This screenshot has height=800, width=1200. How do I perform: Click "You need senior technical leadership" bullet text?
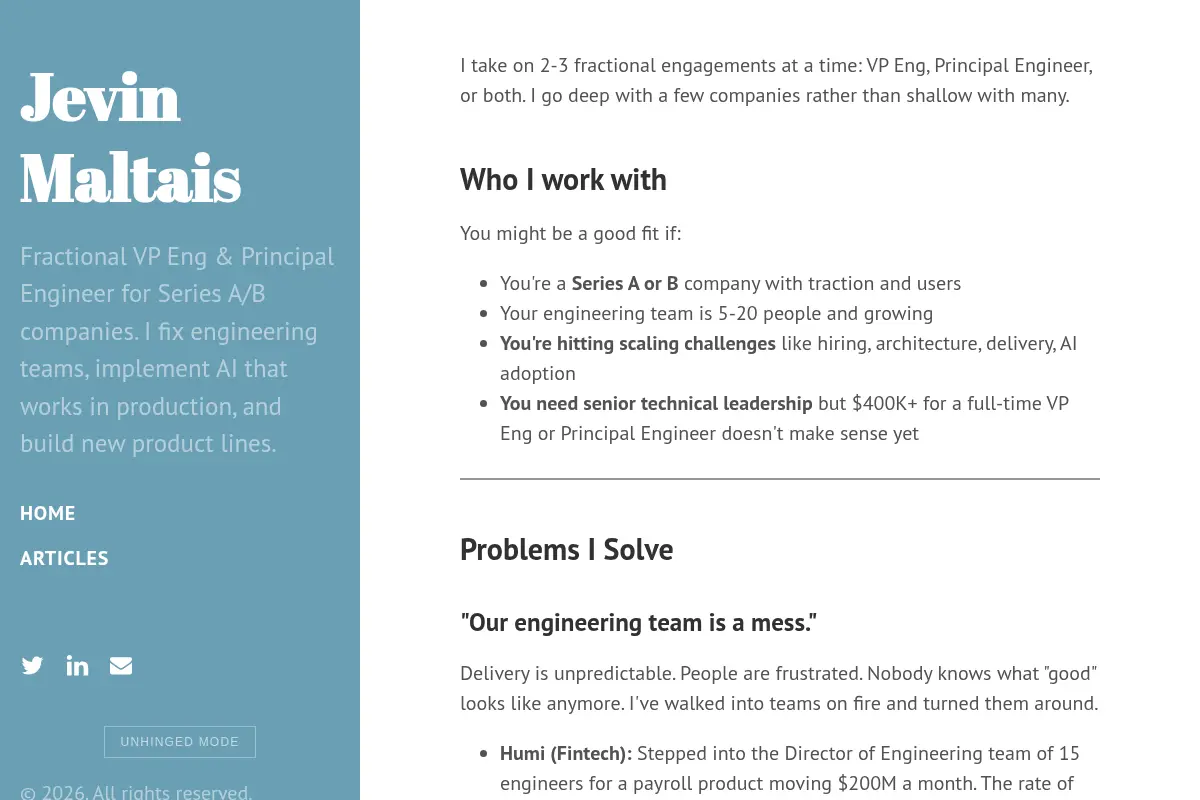pos(656,404)
